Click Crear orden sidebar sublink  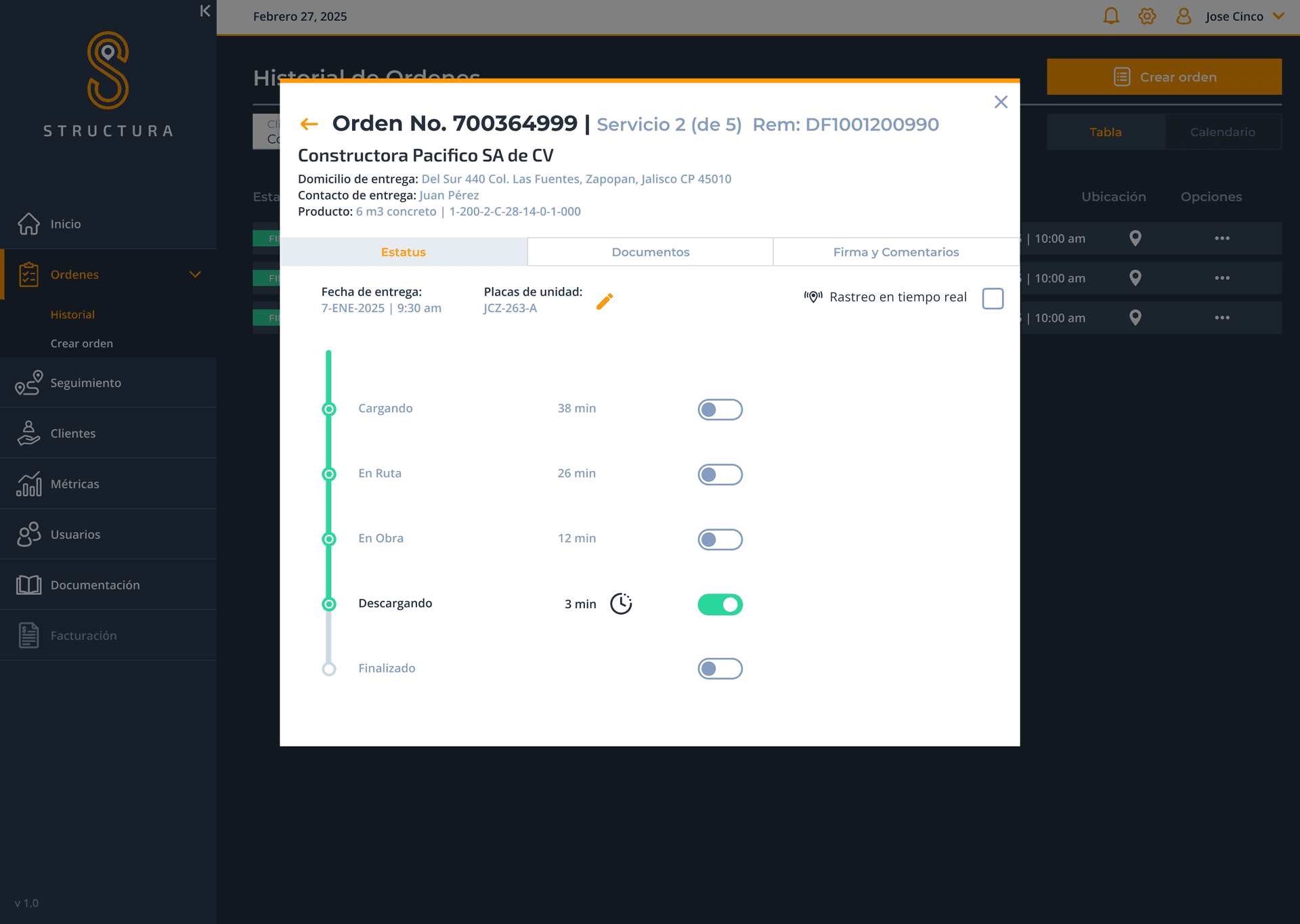pyautogui.click(x=82, y=344)
